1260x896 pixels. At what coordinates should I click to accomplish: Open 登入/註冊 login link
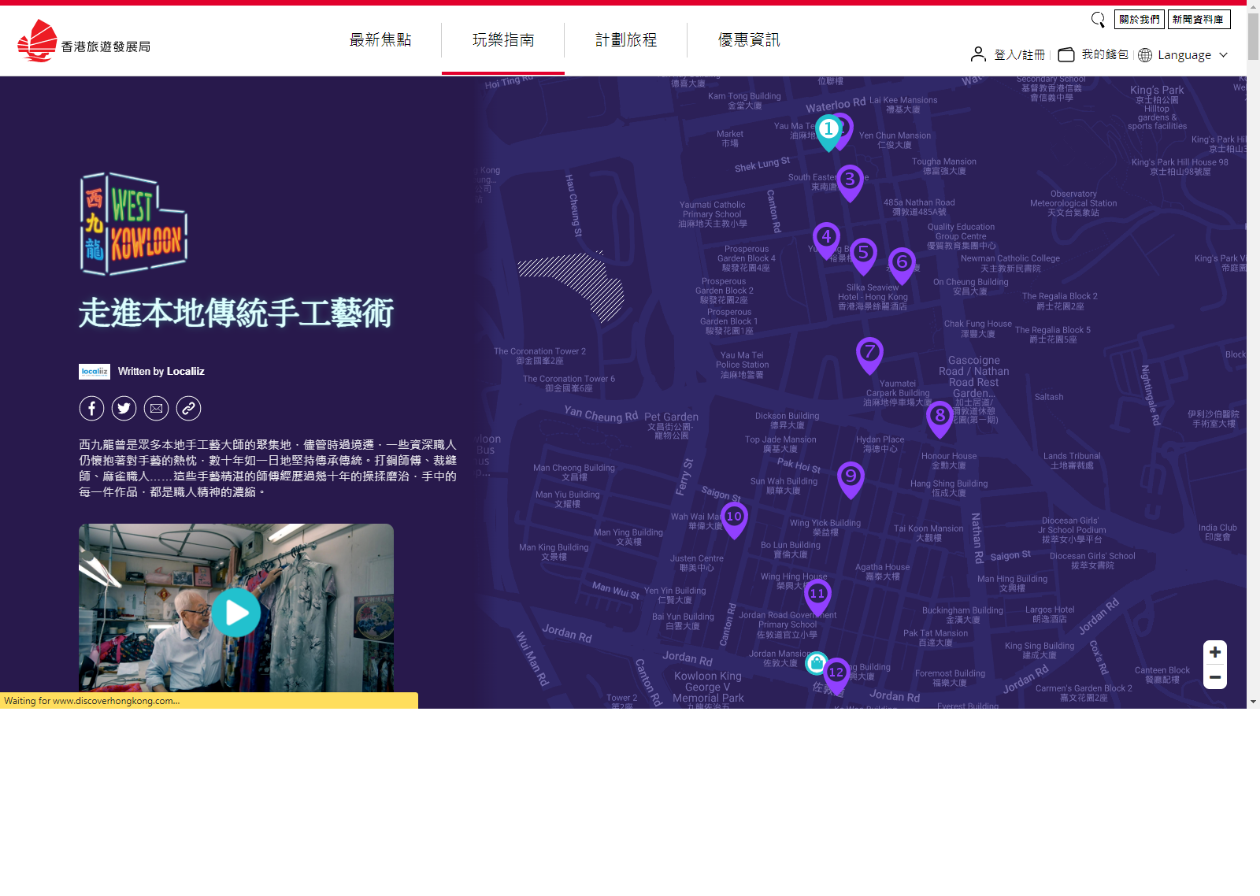(x=1008, y=55)
